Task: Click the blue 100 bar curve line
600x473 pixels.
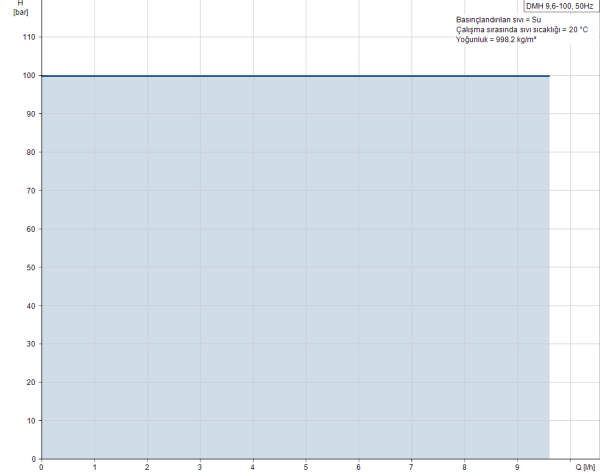Action: pos(295,76)
